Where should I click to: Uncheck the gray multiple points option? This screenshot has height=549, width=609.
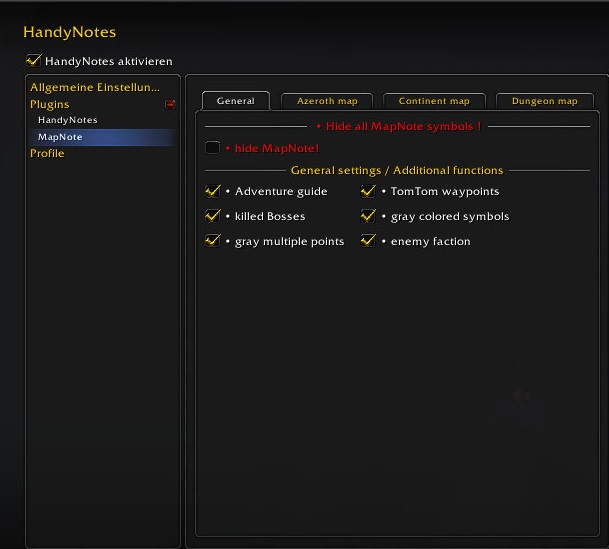(x=213, y=241)
